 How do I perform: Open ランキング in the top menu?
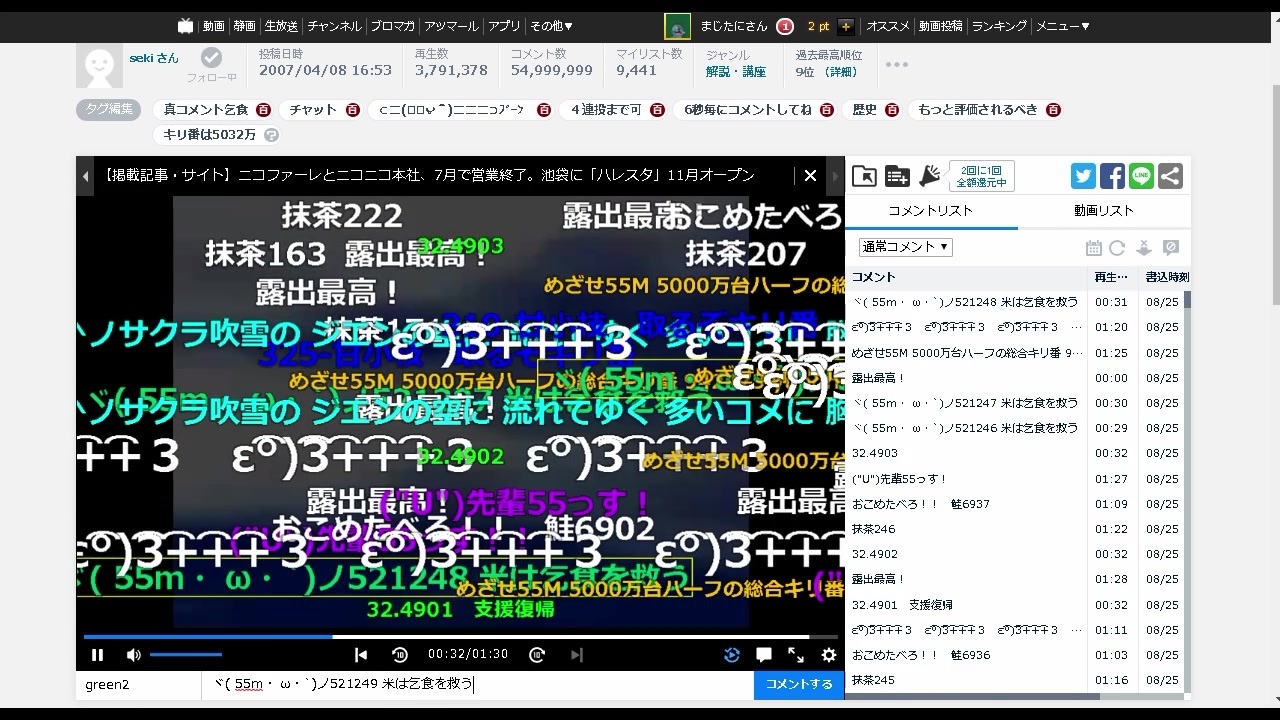click(x=999, y=26)
